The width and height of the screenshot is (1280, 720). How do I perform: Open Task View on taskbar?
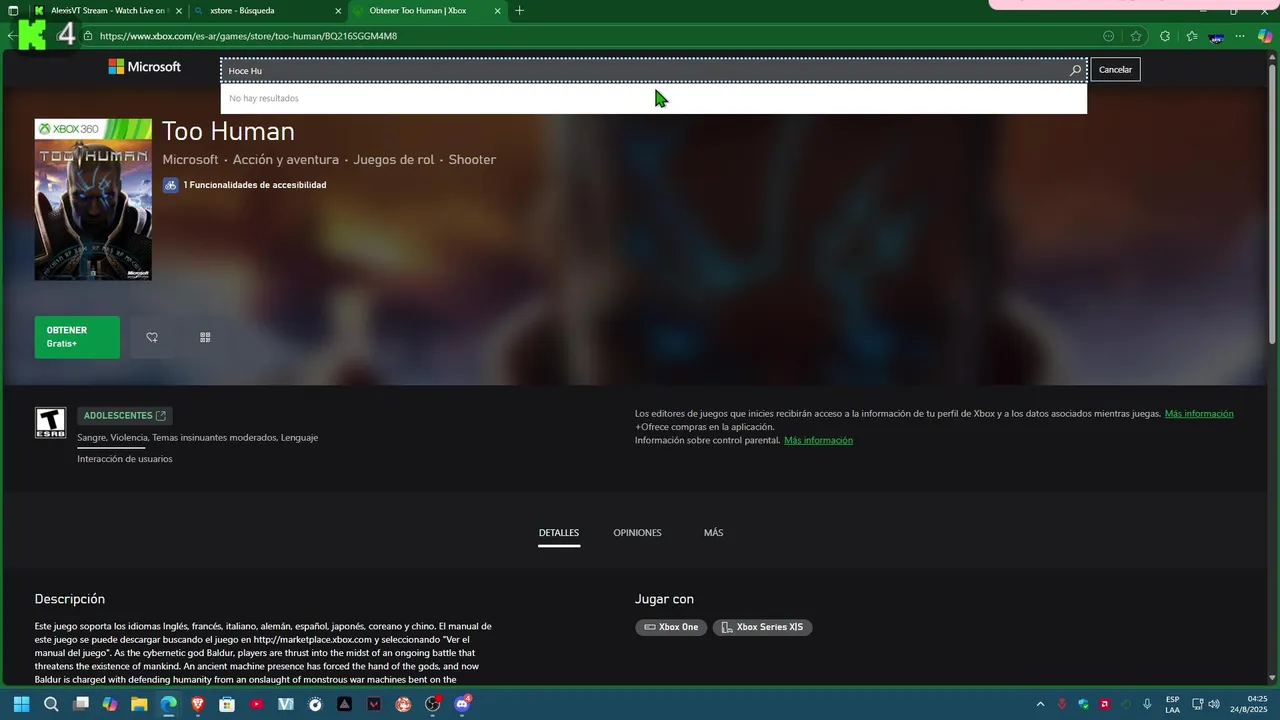[x=81, y=704]
